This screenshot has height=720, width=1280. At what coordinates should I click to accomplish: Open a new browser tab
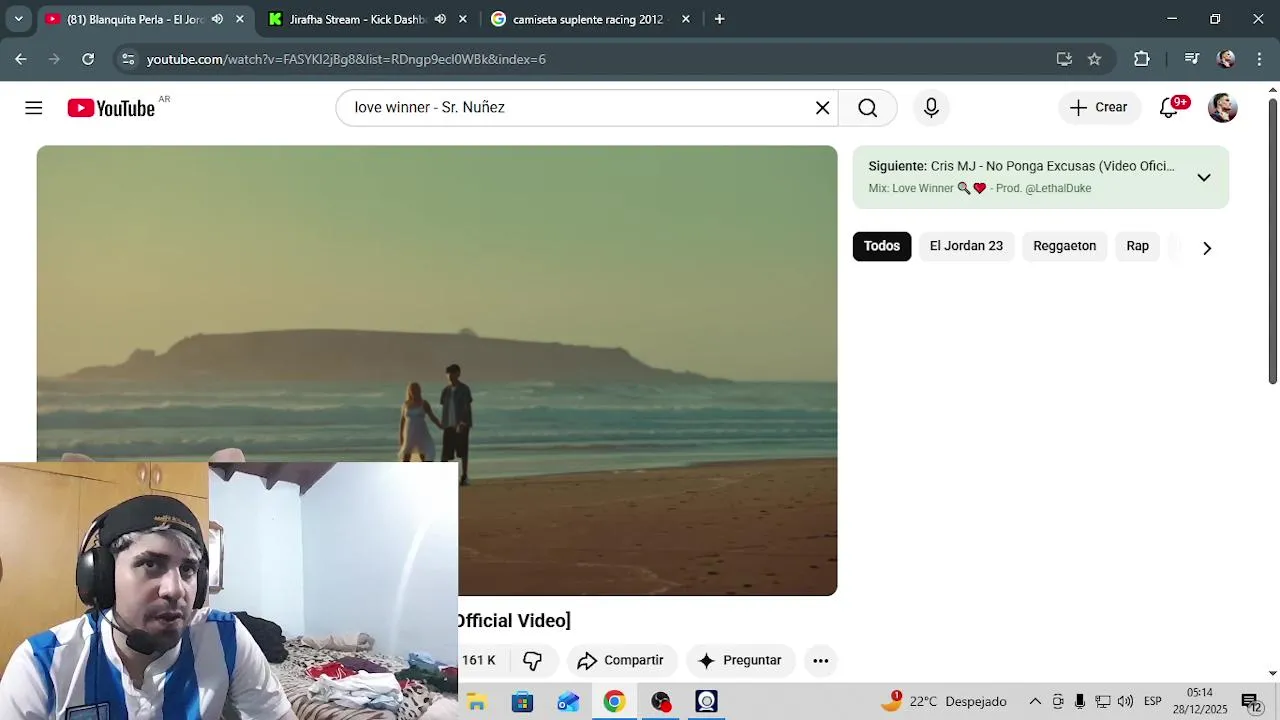coord(719,19)
